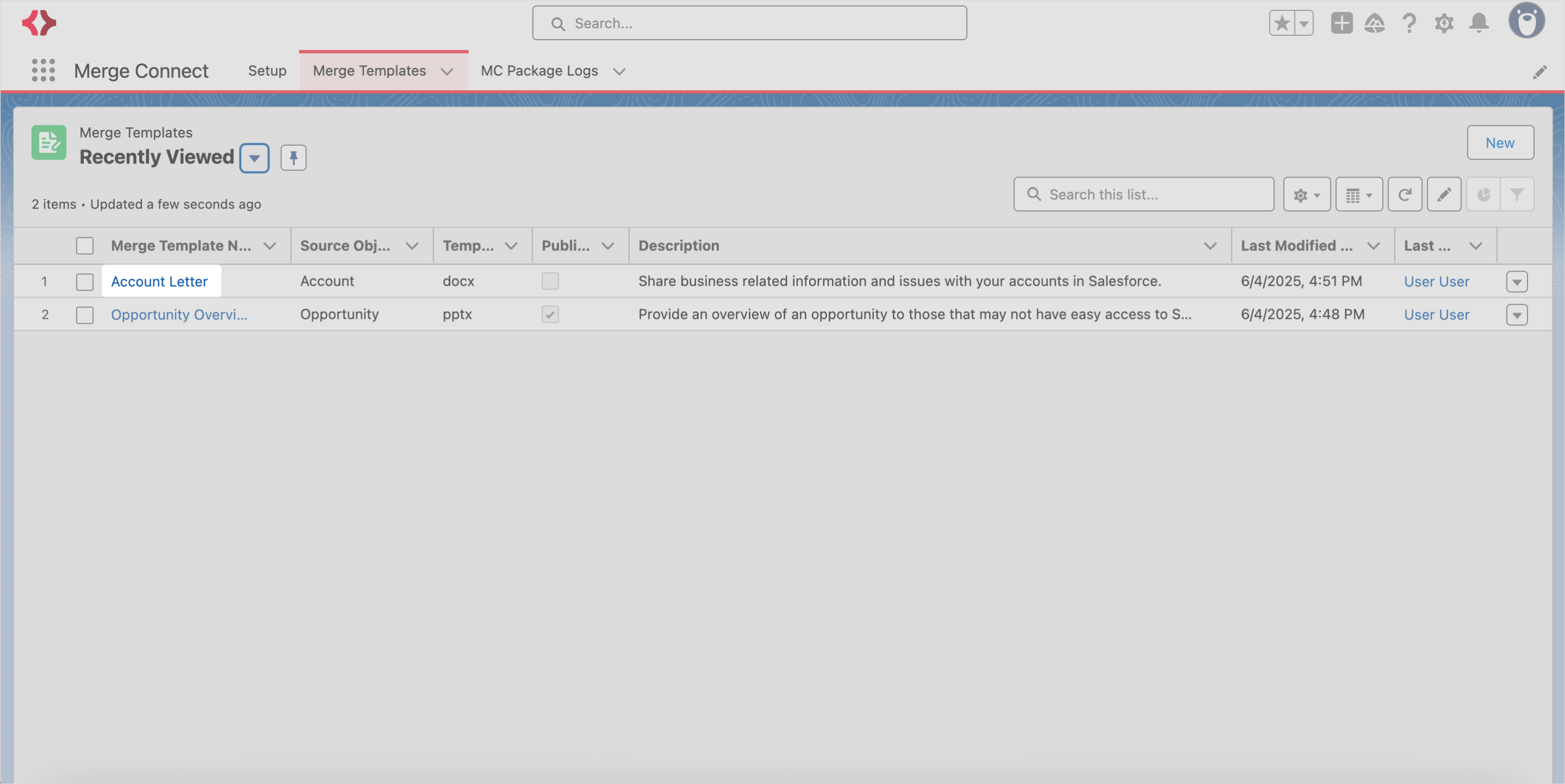Open the notifications bell
Image resolution: width=1565 pixels, height=784 pixels.
1478,22
